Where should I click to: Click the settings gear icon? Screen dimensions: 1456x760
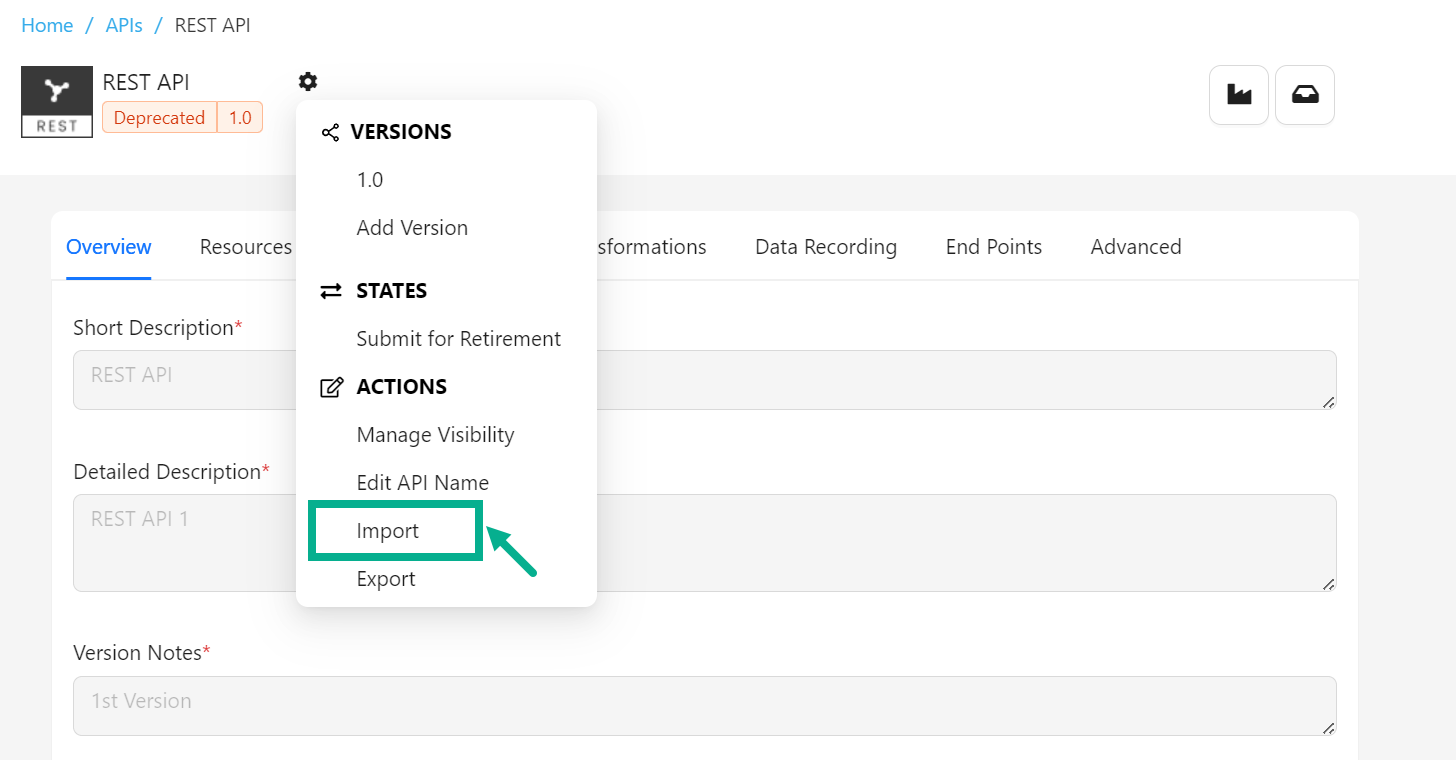(308, 82)
